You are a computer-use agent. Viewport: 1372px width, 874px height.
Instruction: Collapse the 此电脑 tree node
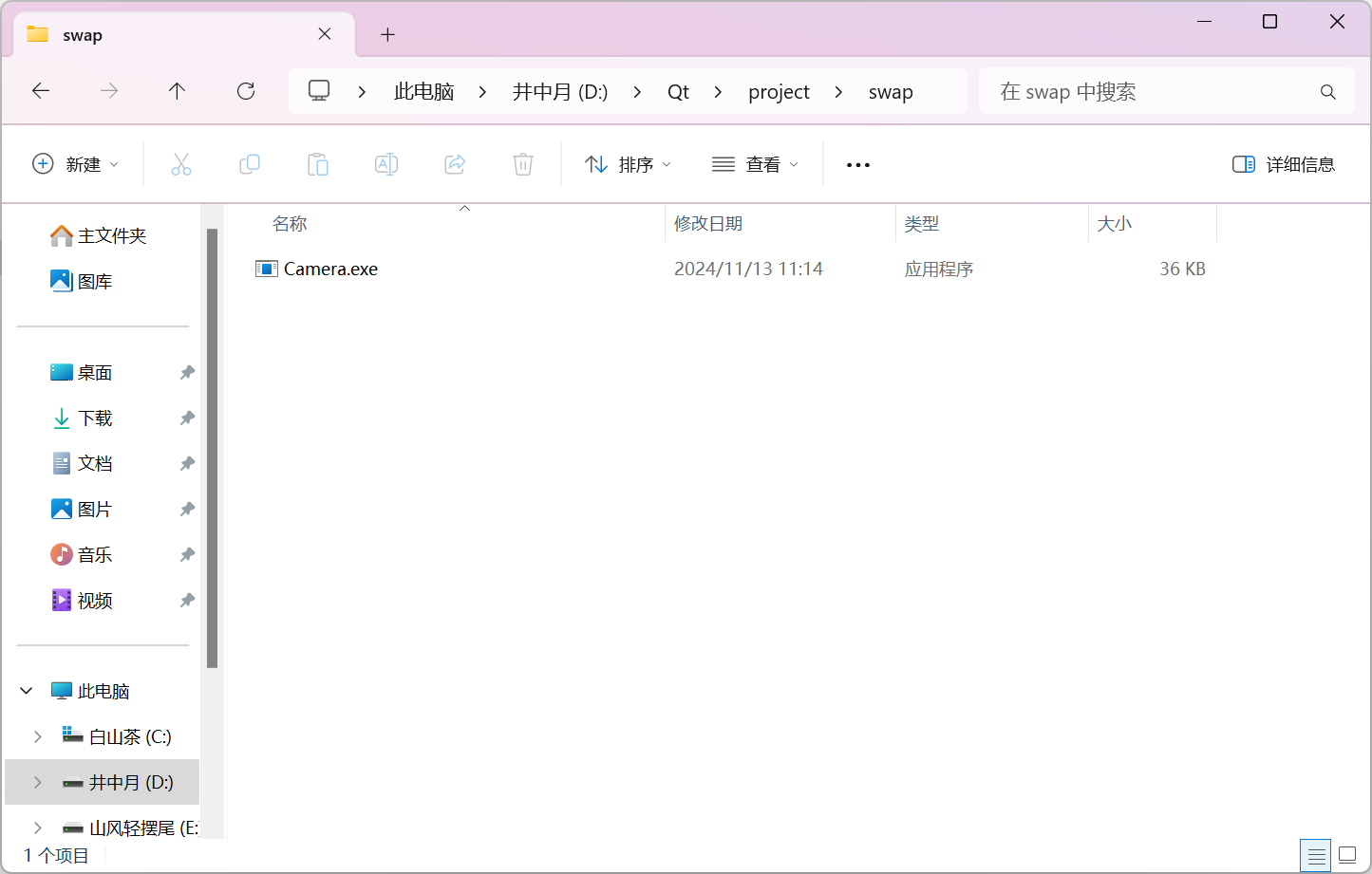point(27,691)
